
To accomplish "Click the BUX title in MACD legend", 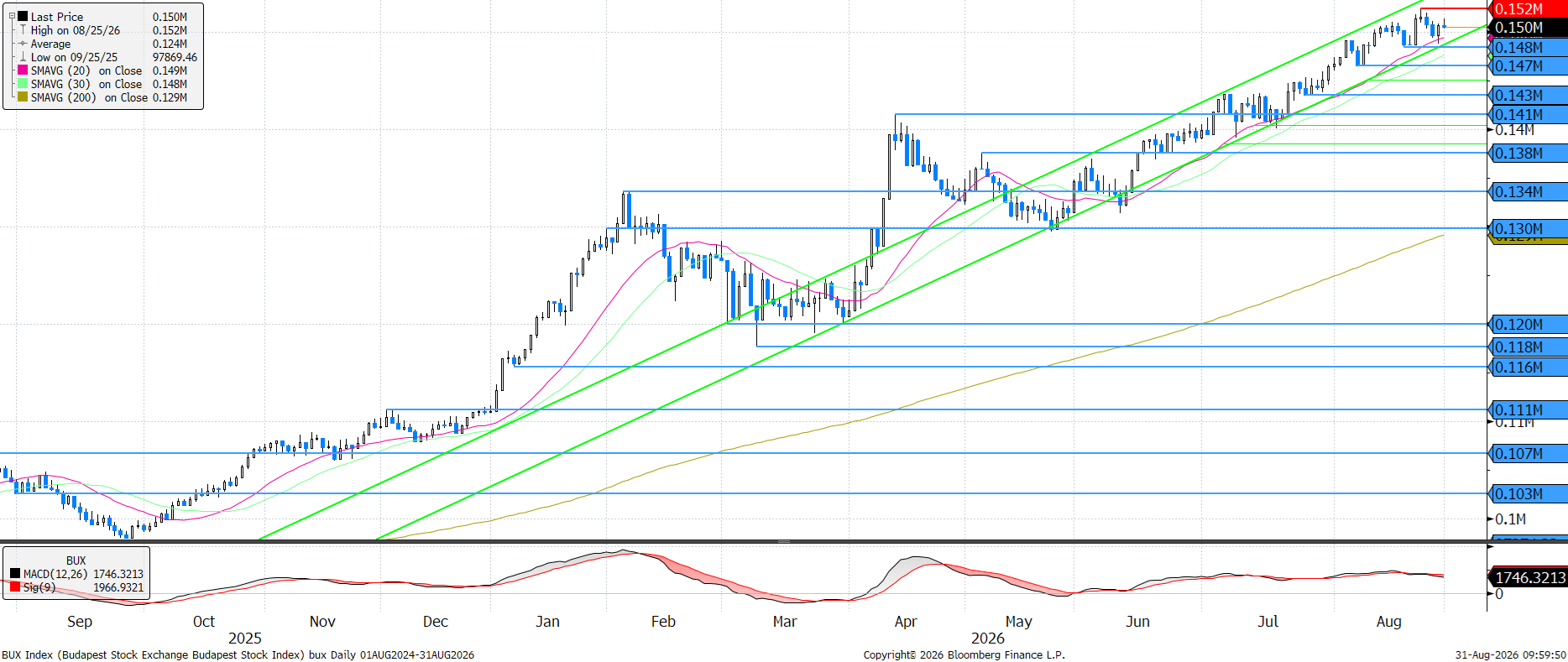I will [76, 560].
